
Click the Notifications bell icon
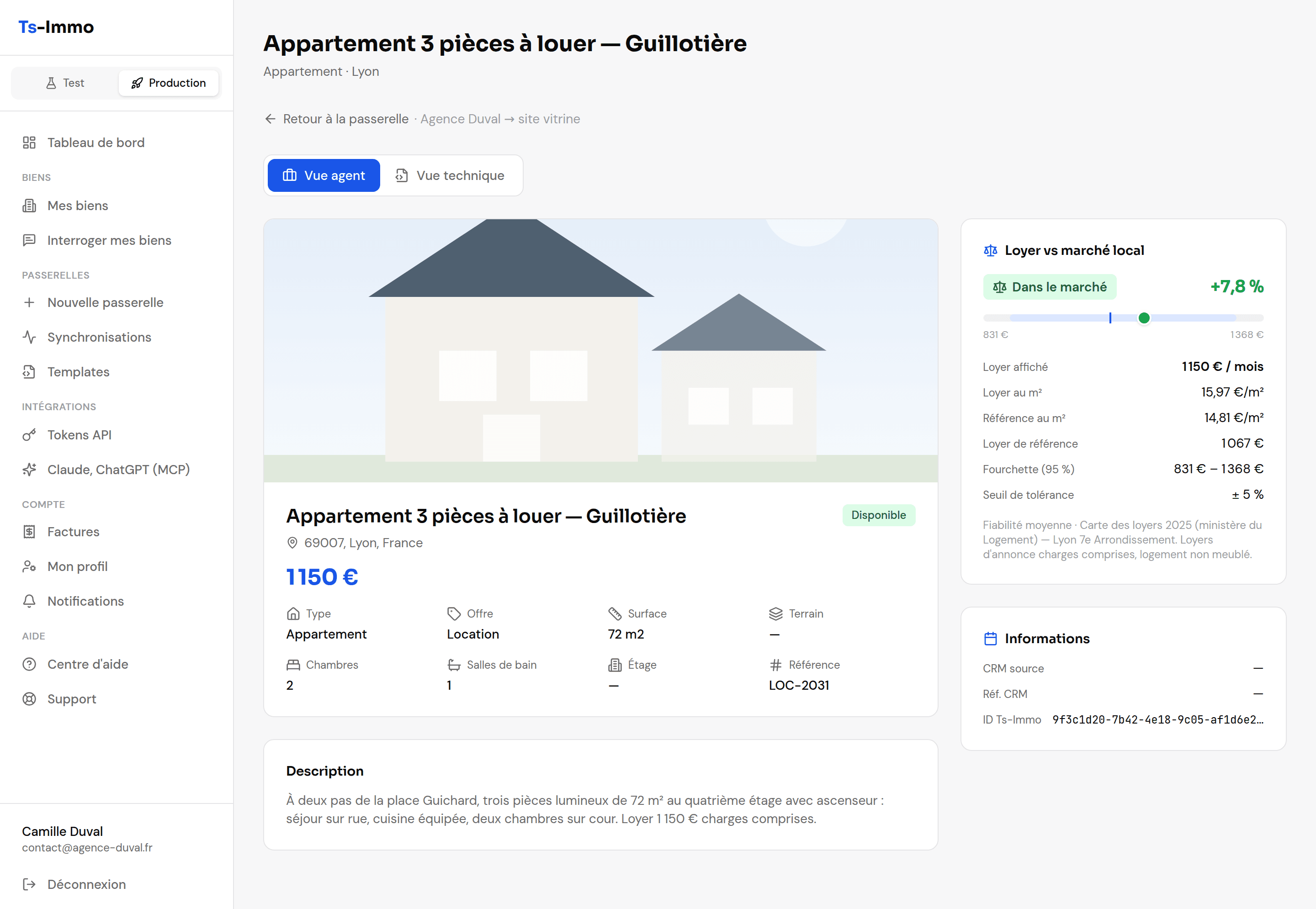[29, 602]
